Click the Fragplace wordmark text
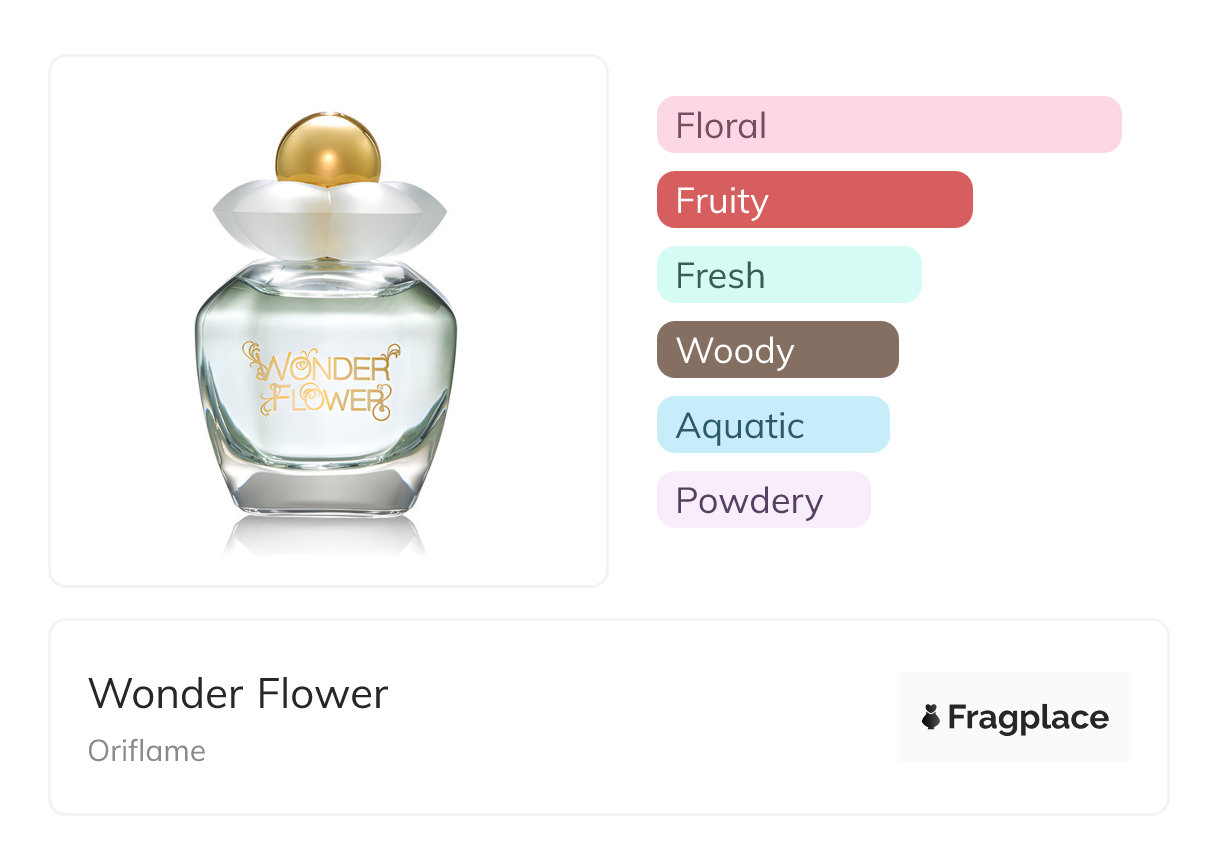The height and width of the screenshot is (864, 1218). [1028, 718]
